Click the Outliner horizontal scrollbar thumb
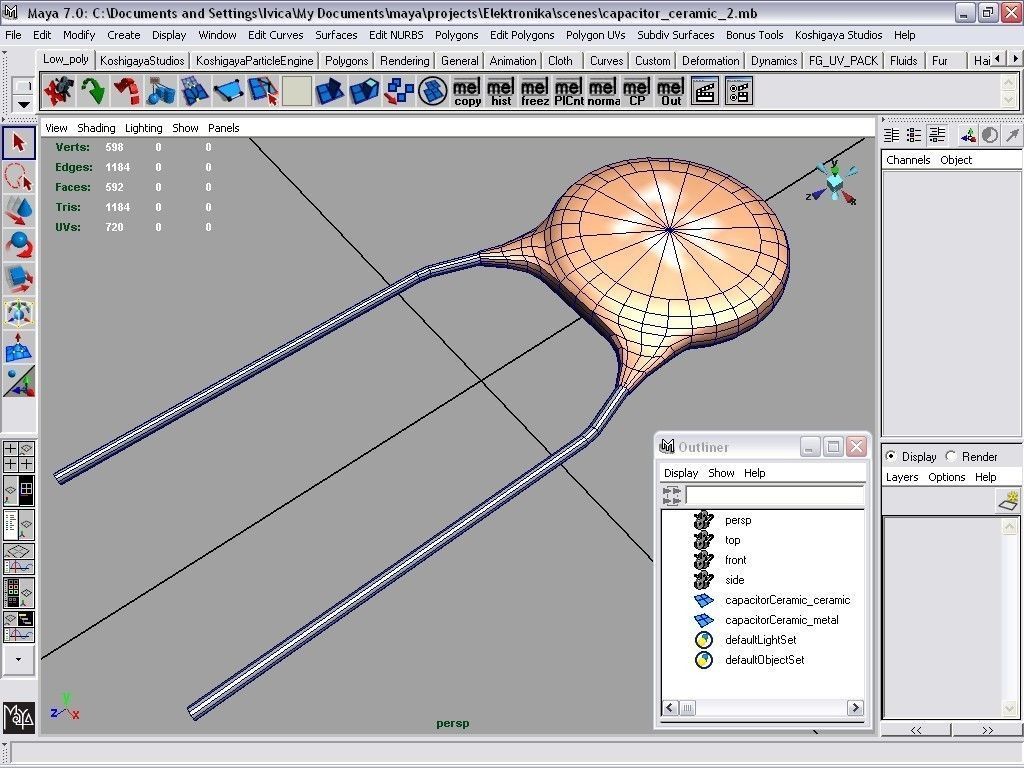The image size is (1024, 768). point(687,708)
